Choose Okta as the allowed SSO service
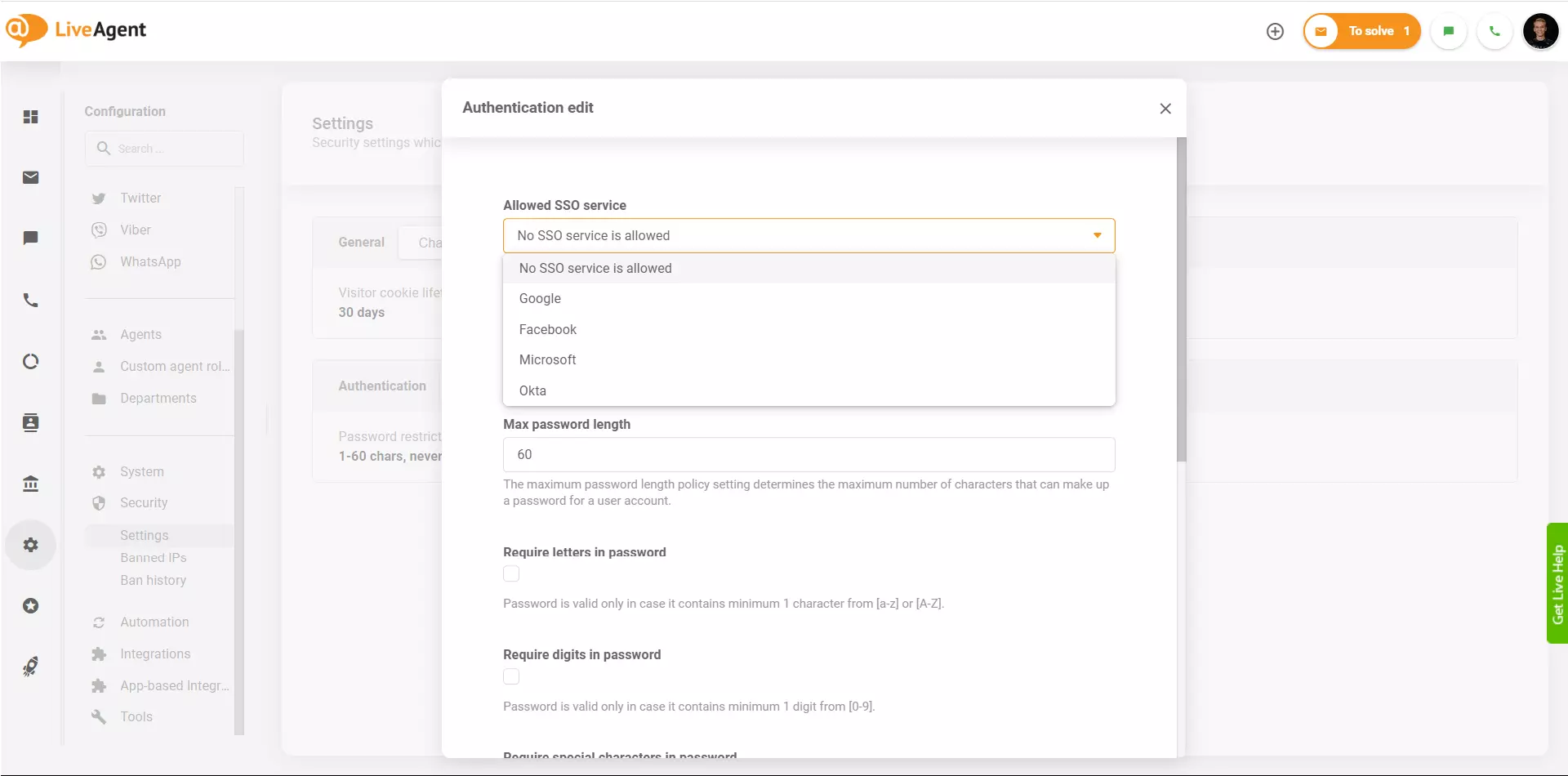Image resolution: width=1568 pixels, height=776 pixels. click(x=532, y=390)
